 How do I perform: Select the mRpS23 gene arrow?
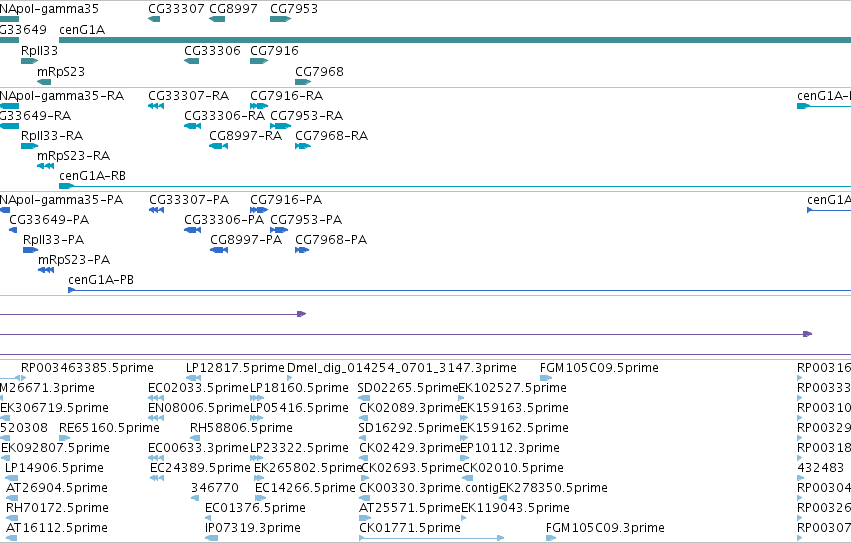(44, 82)
